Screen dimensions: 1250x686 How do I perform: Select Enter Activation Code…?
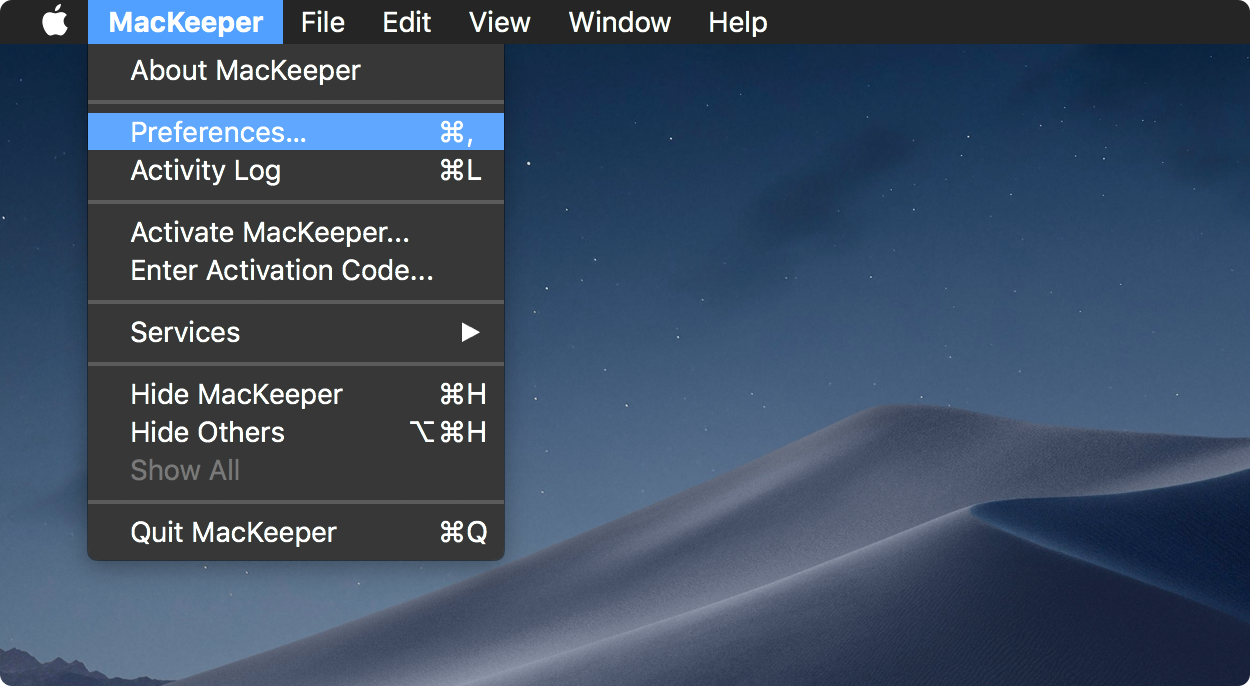click(296, 271)
